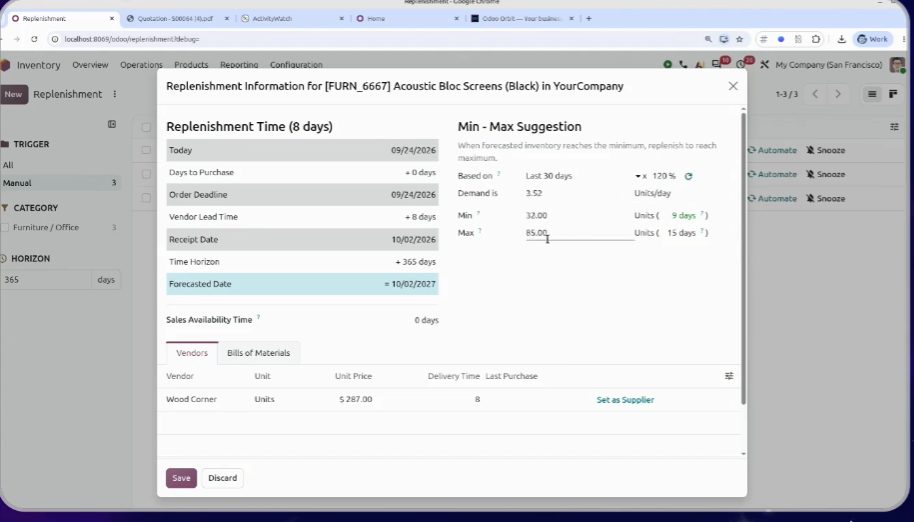Show help for Sales Availability Time

tap(258, 318)
